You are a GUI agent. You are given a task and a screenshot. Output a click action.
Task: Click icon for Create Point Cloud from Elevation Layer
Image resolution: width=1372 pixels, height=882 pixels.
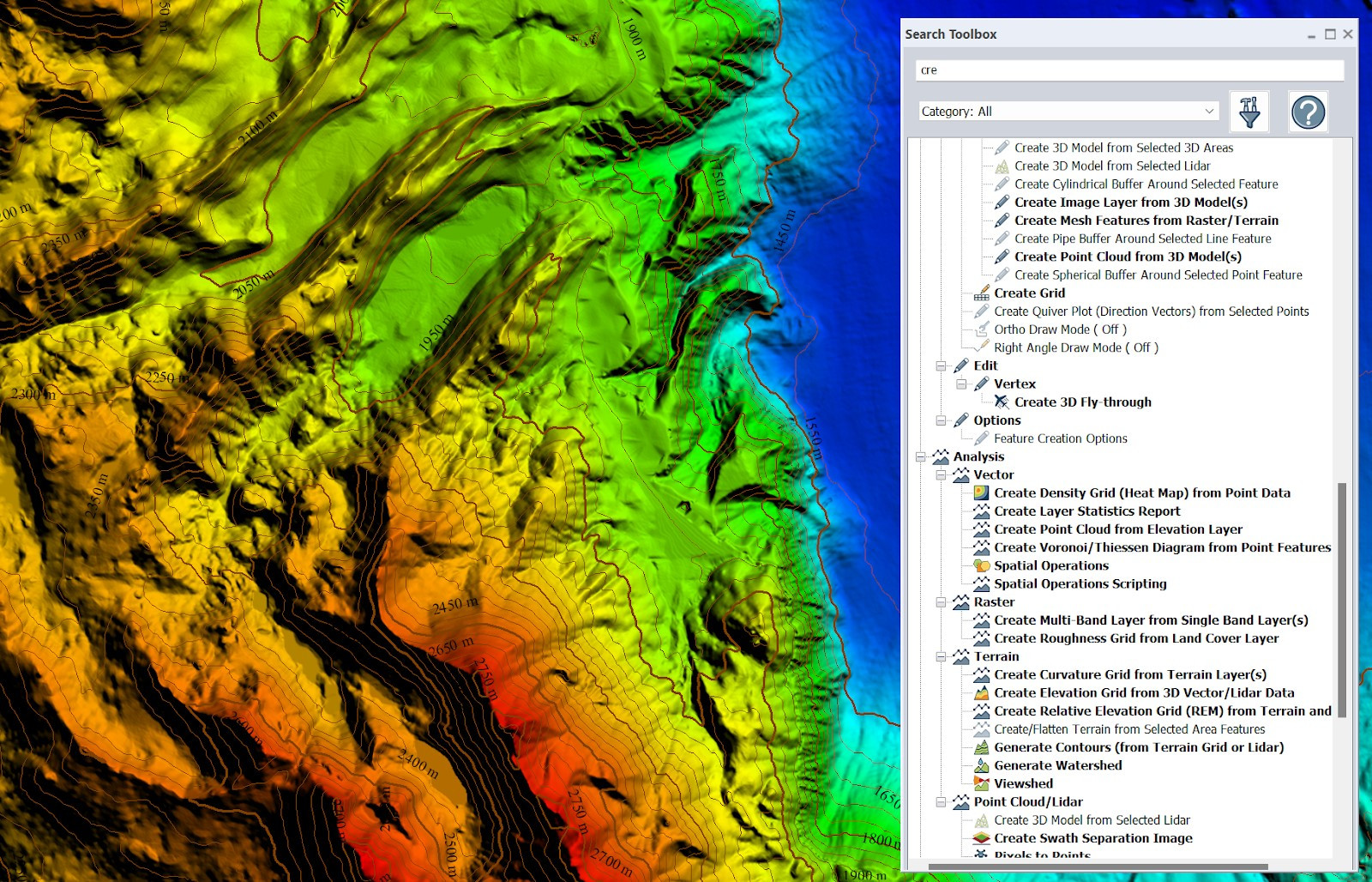[x=981, y=529]
